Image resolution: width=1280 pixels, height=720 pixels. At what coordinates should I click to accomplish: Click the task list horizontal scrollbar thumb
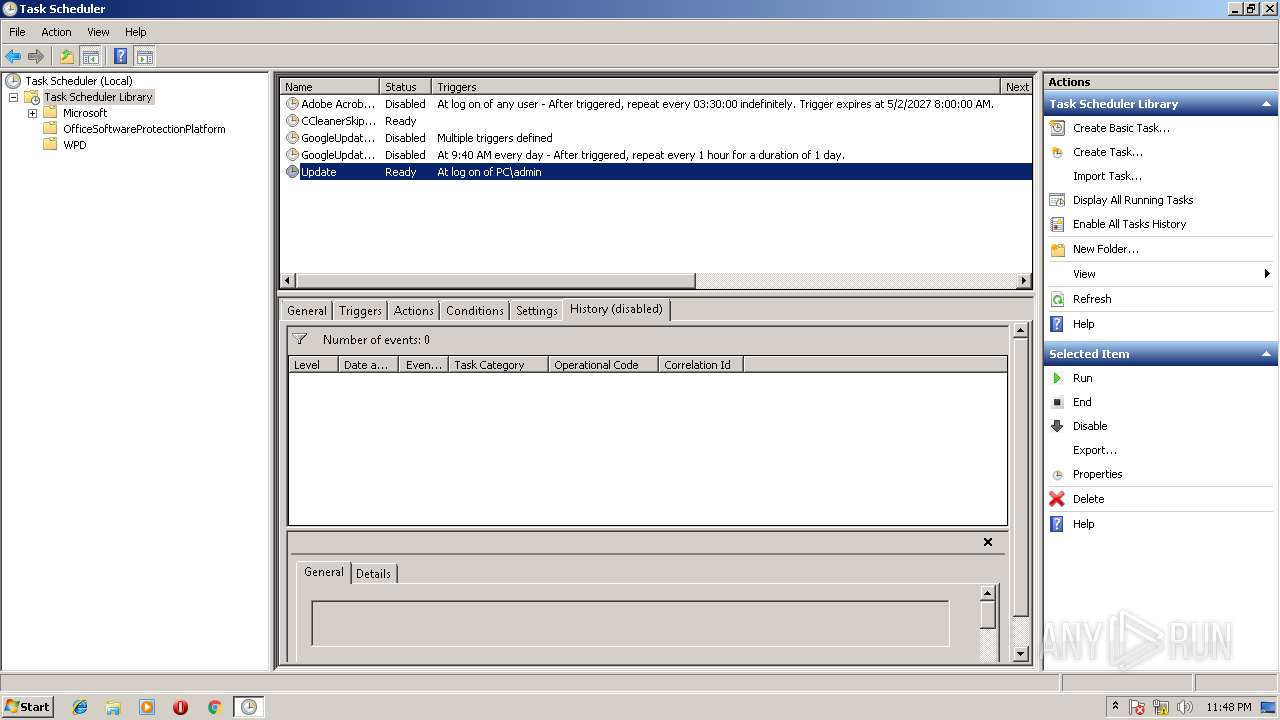click(x=495, y=281)
